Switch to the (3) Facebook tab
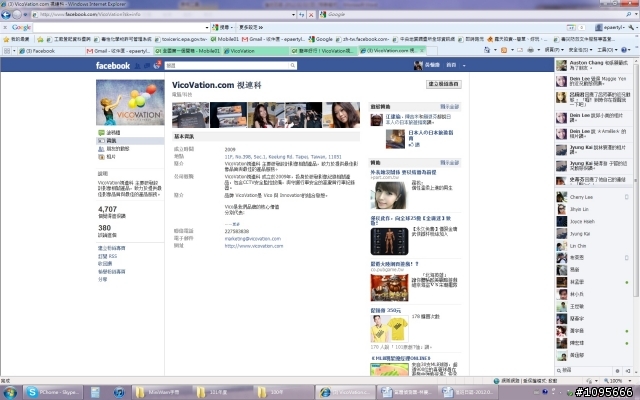The image size is (640, 400). click(51, 51)
